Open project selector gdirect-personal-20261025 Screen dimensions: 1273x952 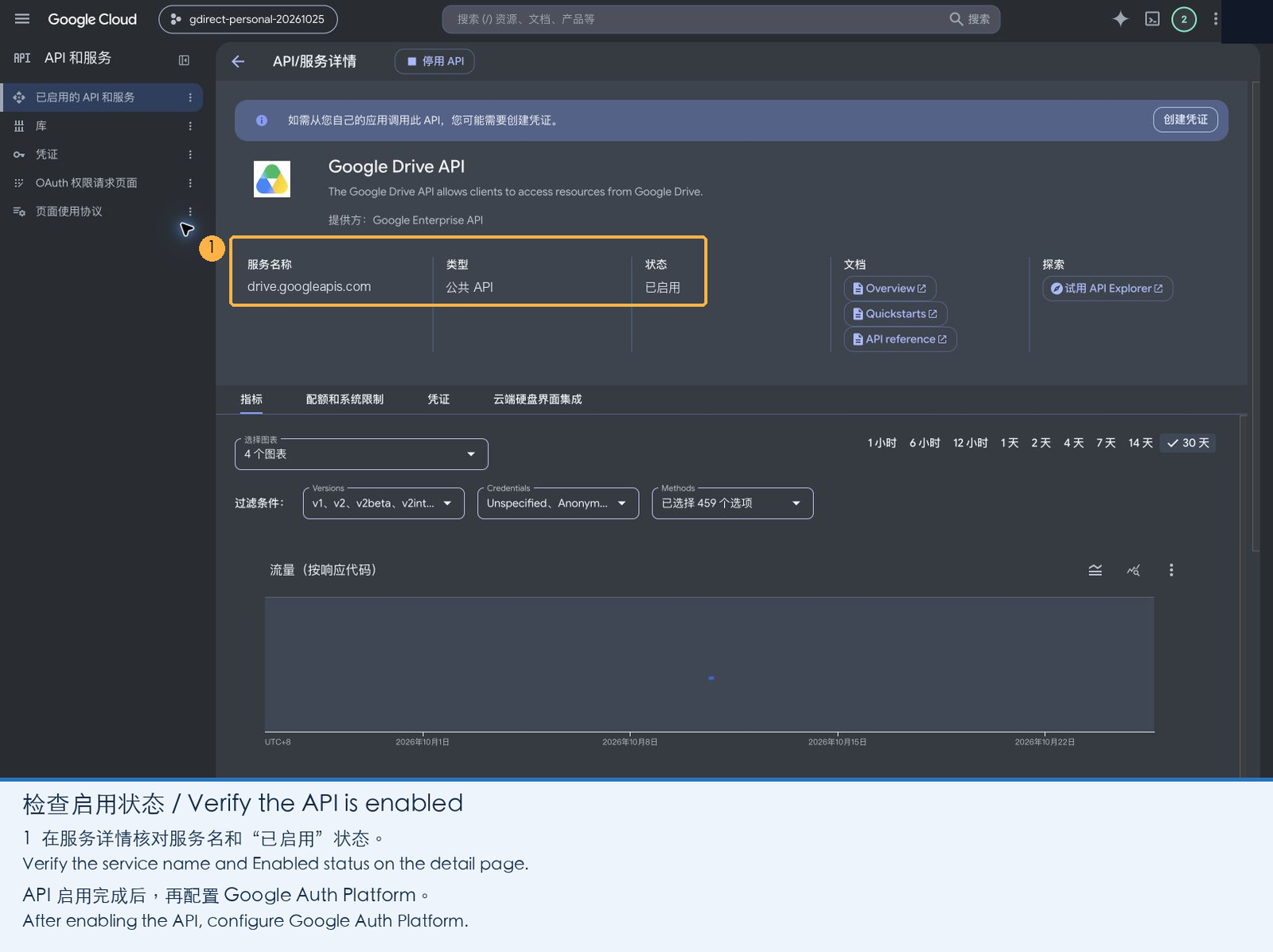[x=248, y=19]
